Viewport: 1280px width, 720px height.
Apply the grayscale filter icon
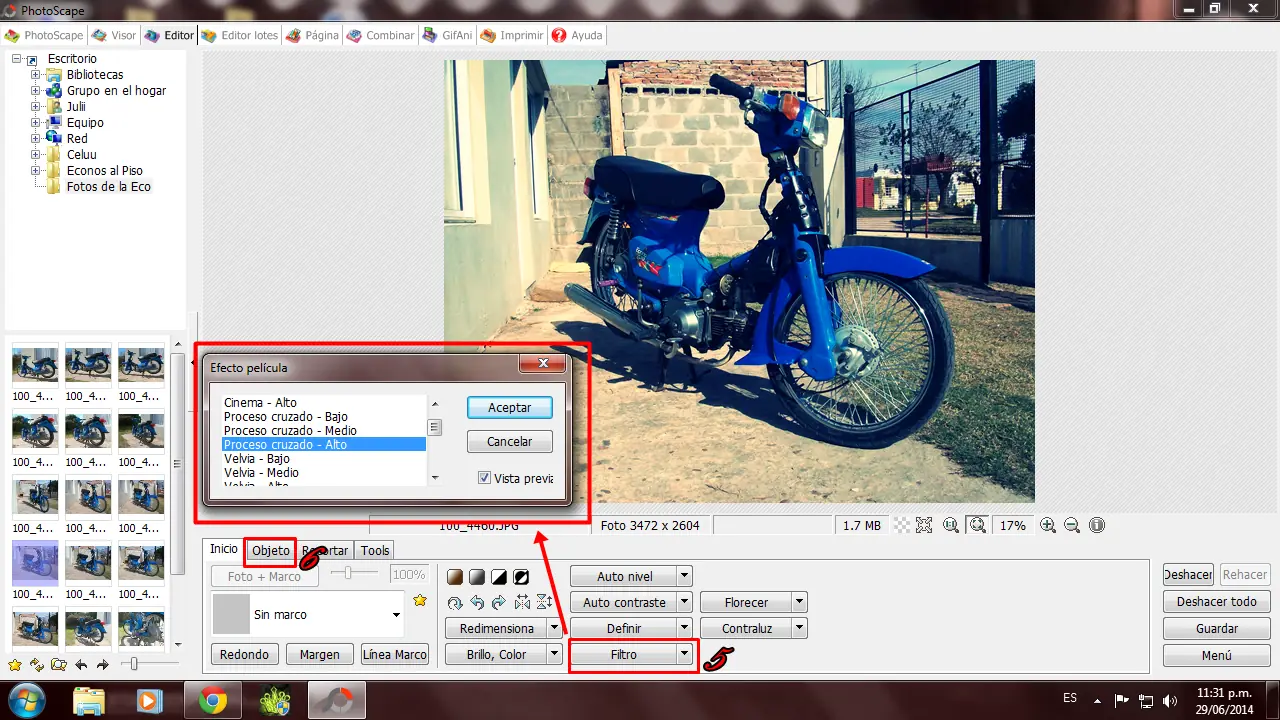coord(477,577)
